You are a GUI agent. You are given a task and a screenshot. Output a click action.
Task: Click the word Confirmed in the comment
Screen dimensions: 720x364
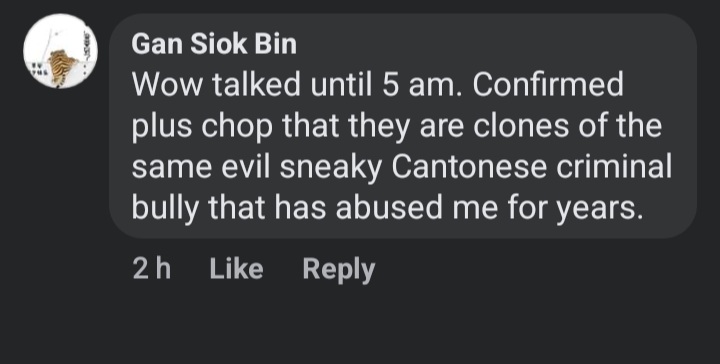click(548, 85)
